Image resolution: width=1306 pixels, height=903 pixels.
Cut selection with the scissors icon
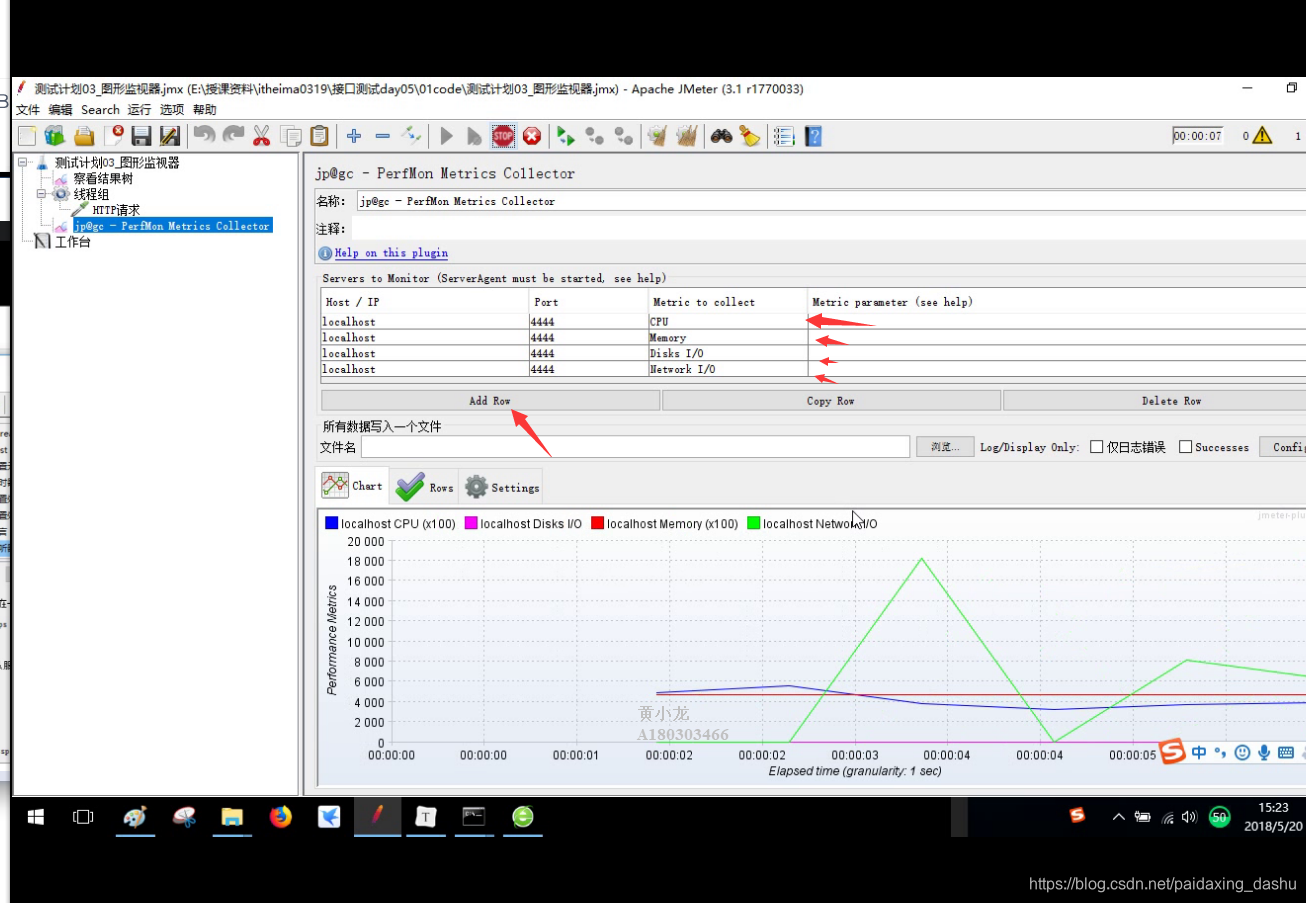click(x=262, y=136)
